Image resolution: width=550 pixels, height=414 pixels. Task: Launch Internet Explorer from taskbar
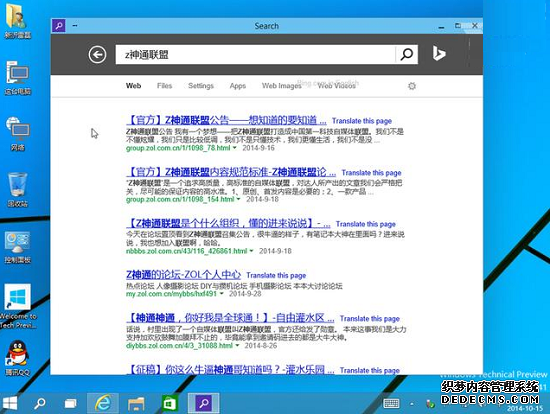pyautogui.click(x=102, y=403)
